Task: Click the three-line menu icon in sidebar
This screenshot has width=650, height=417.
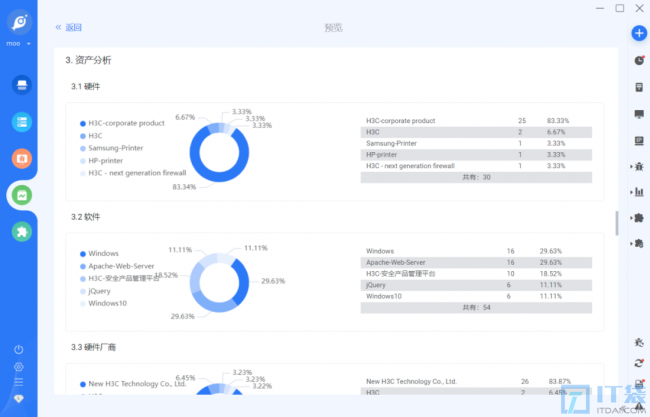Action: click(19, 382)
